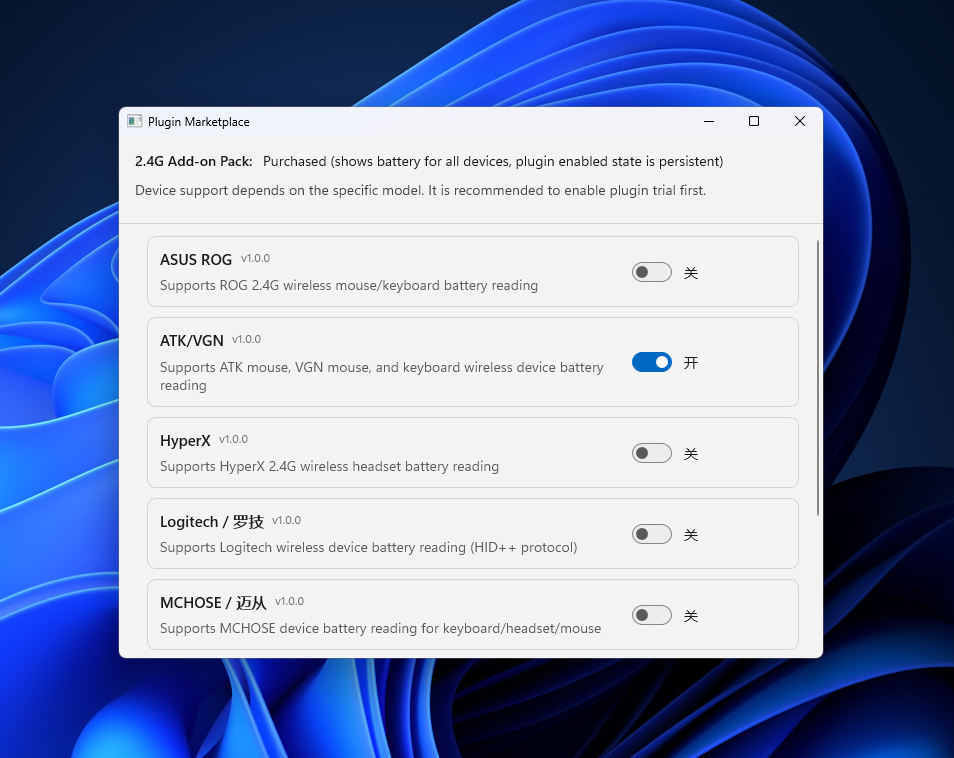Minimize the Plugin Marketplace window
This screenshot has width=954, height=758.
coord(709,121)
